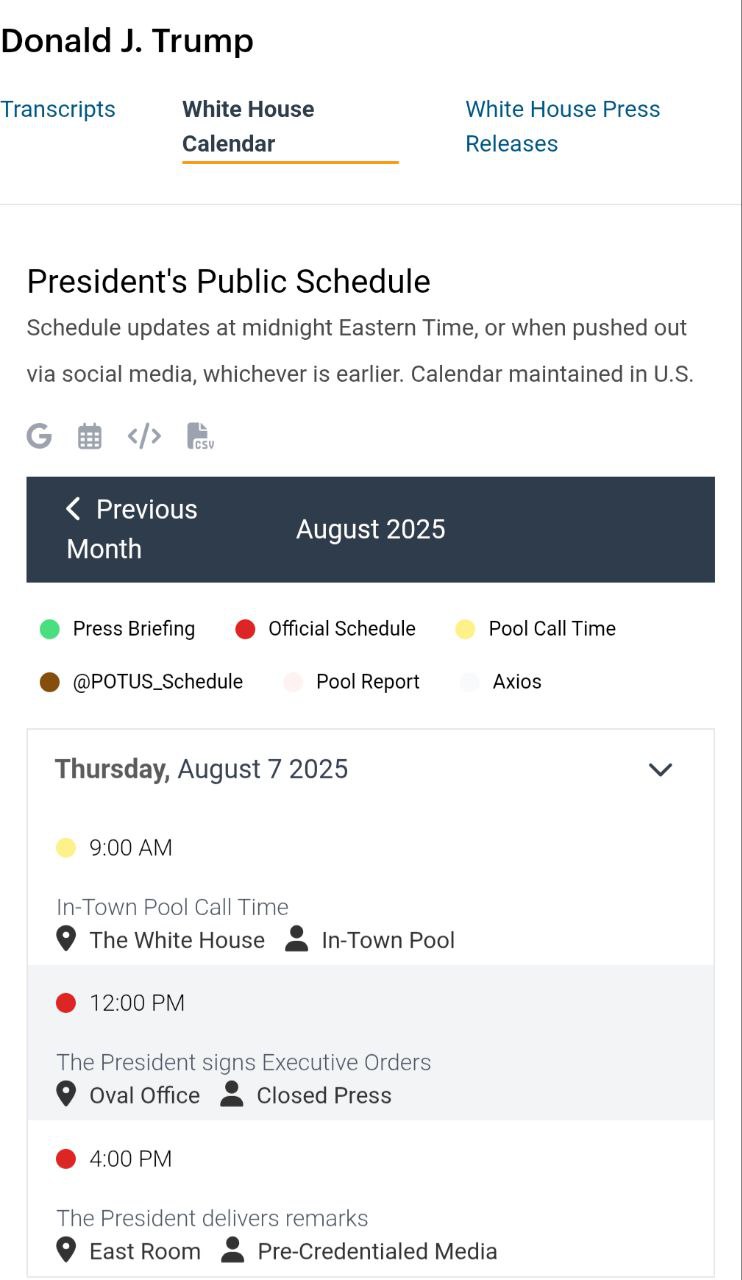Image resolution: width=742 pixels, height=1280 pixels.
Task: Click the Previous Month chevron arrow
Action: coord(73,509)
